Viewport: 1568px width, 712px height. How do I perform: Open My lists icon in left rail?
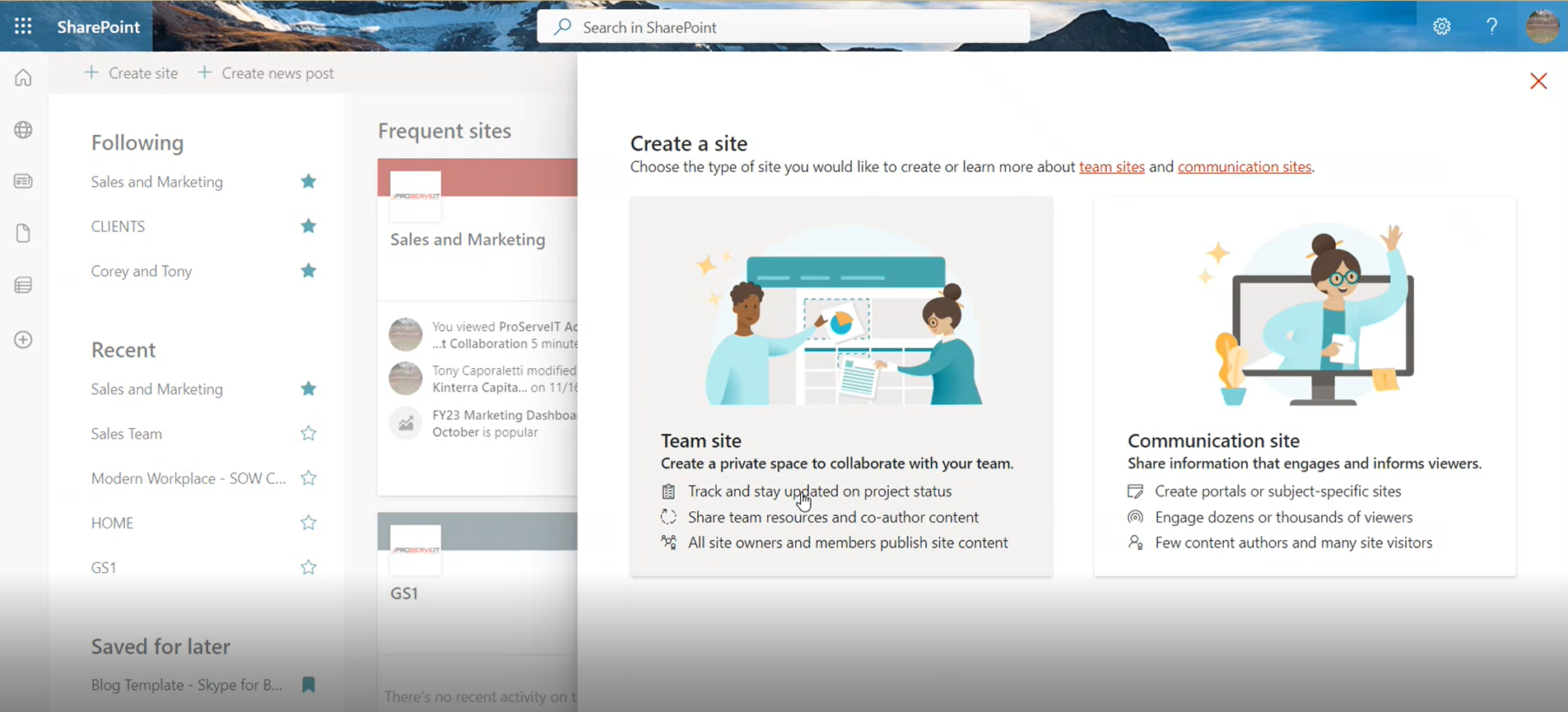click(x=23, y=285)
